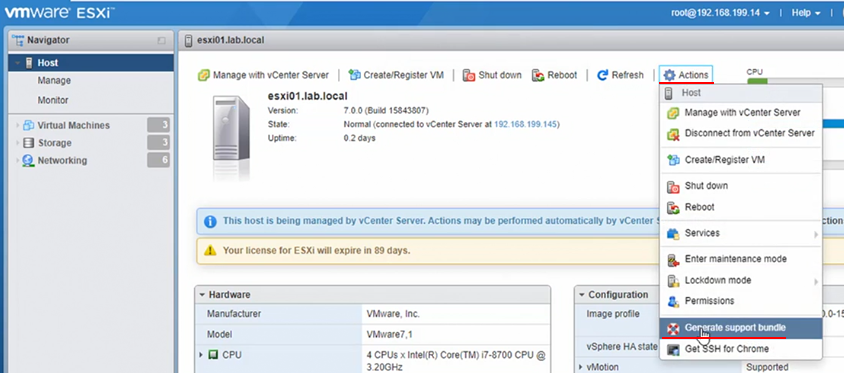Select Manage under Host in Navigator
This screenshot has width=844, height=373.
[x=54, y=81]
